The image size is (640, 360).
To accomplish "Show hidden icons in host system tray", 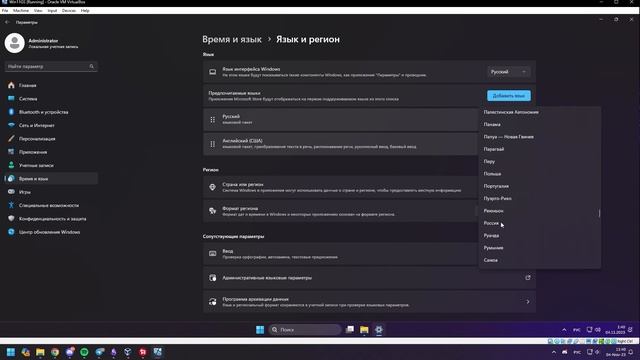I will (x=554, y=352).
